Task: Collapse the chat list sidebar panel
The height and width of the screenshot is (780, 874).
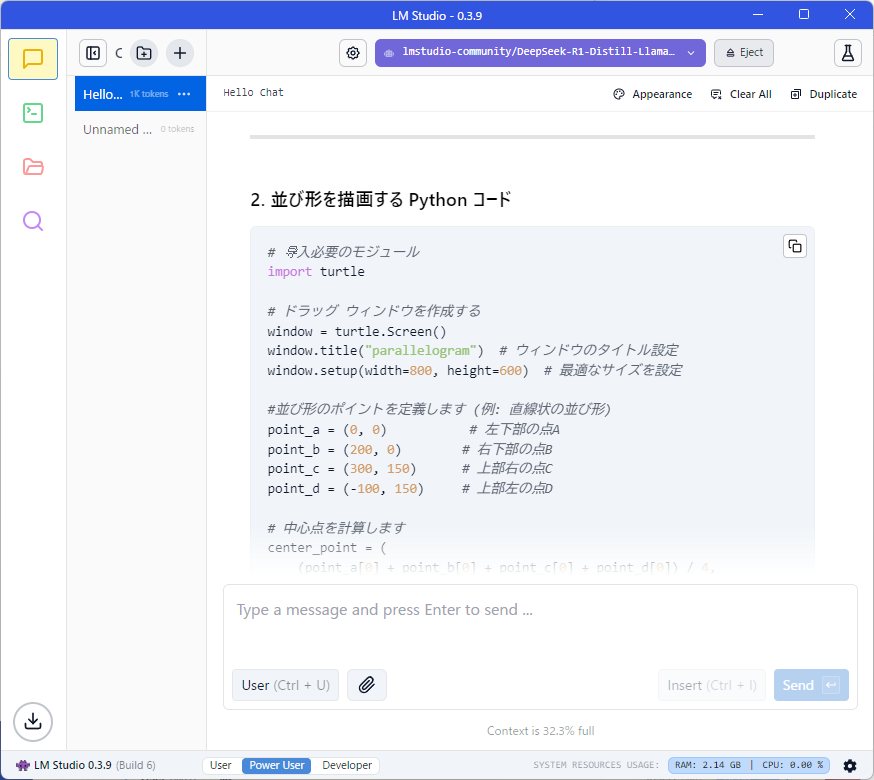Action: click(93, 53)
